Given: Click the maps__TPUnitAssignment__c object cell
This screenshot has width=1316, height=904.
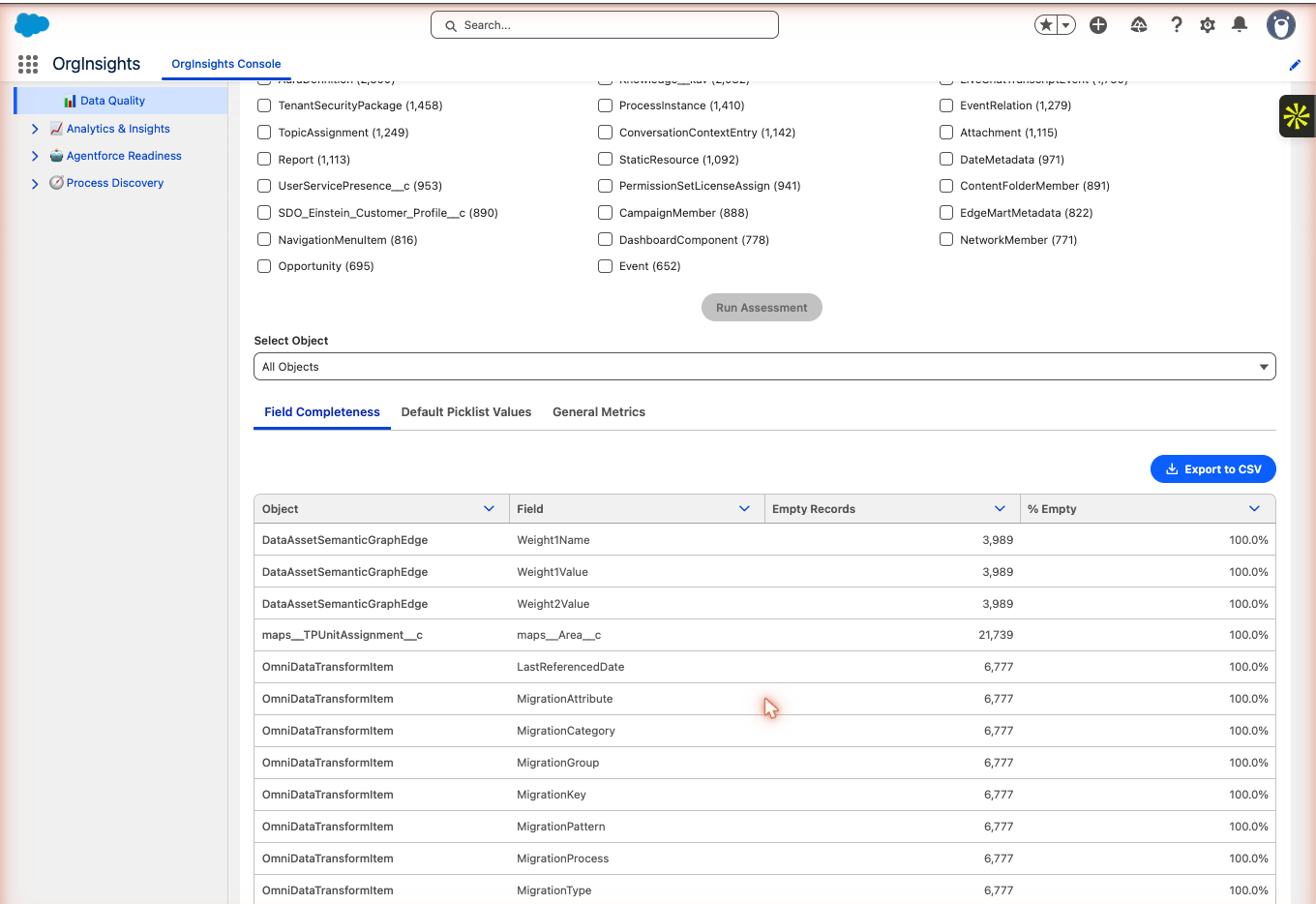Looking at the screenshot, I should (381, 635).
